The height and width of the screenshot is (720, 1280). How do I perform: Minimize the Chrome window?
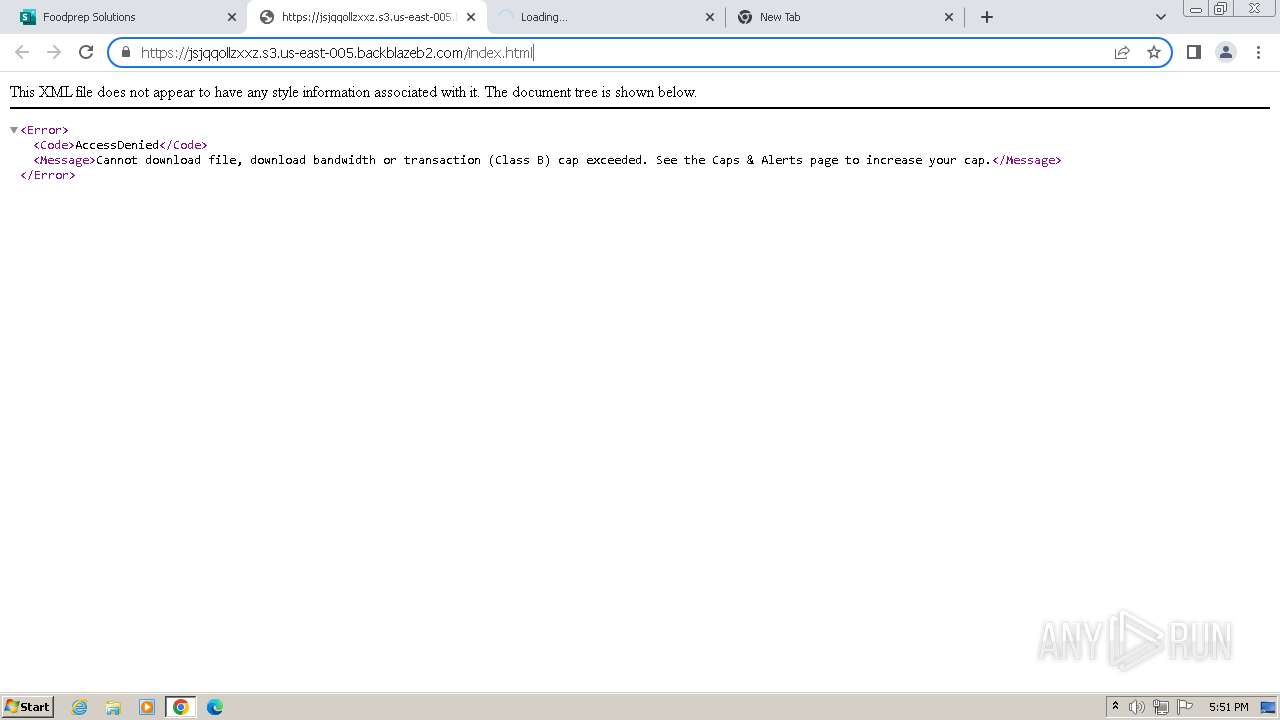coord(1195,8)
